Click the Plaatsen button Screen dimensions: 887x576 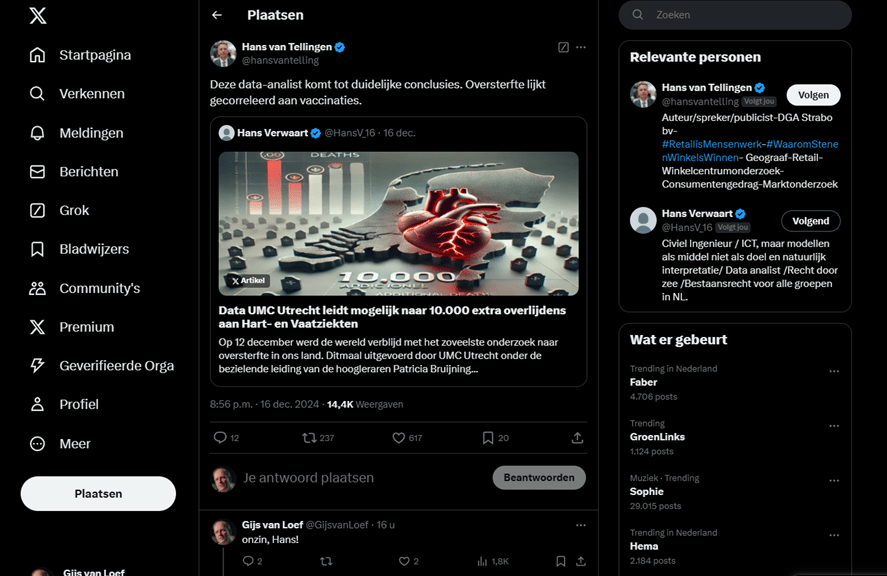point(98,494)
